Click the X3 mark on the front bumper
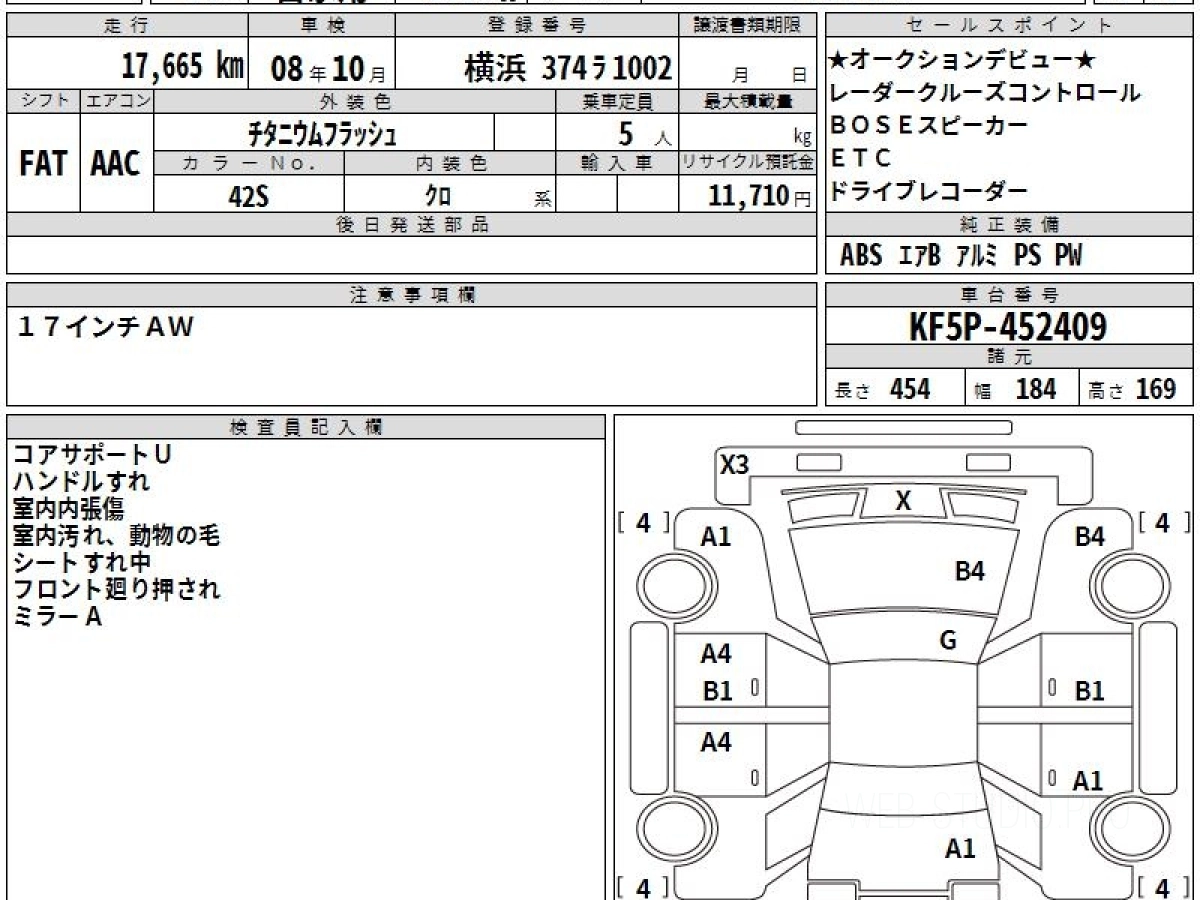This screenshot has height=900, width=1200. click(x=735, y=464)
